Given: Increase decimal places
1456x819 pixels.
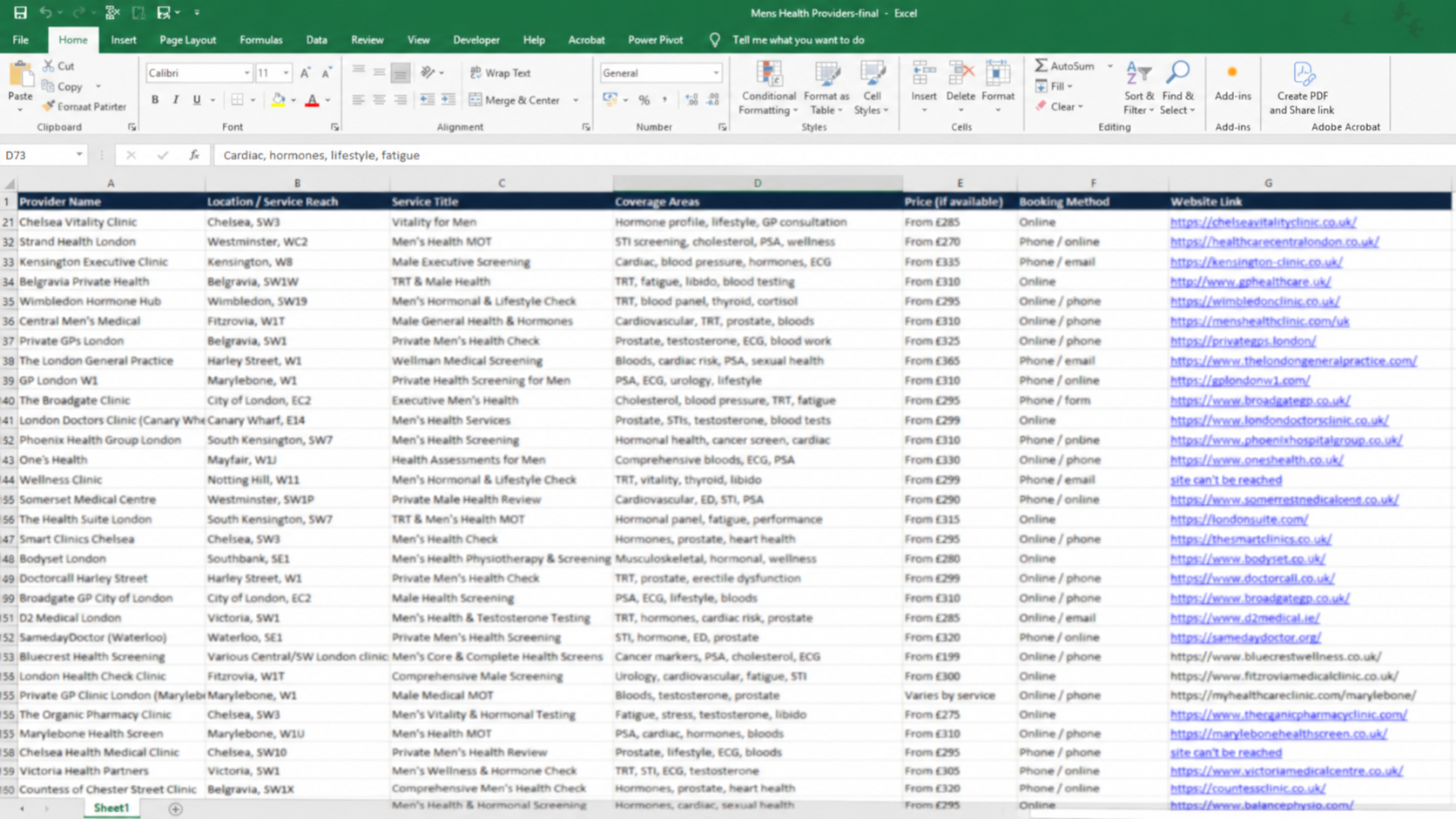Looking at the screenshot, I should coord(691,100).
